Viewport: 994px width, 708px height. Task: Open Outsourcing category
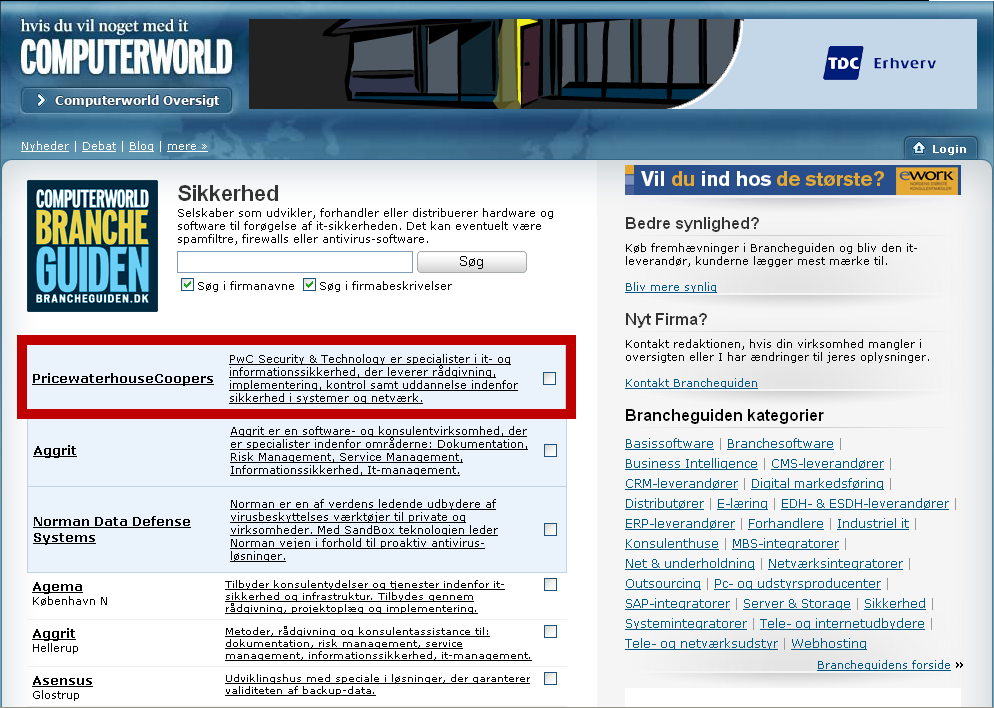663,584
